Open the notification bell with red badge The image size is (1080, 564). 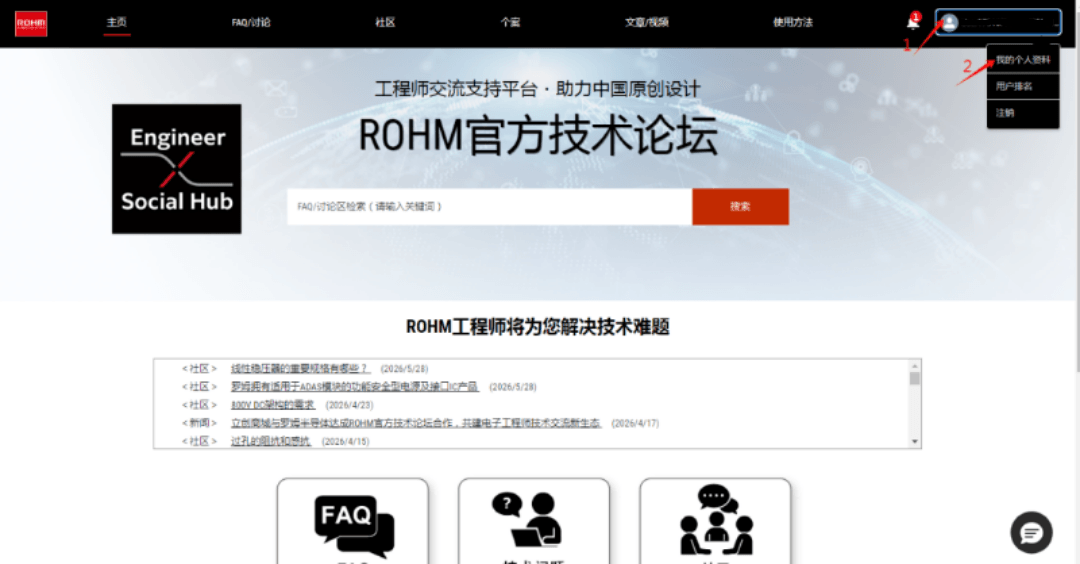(913, 22)
